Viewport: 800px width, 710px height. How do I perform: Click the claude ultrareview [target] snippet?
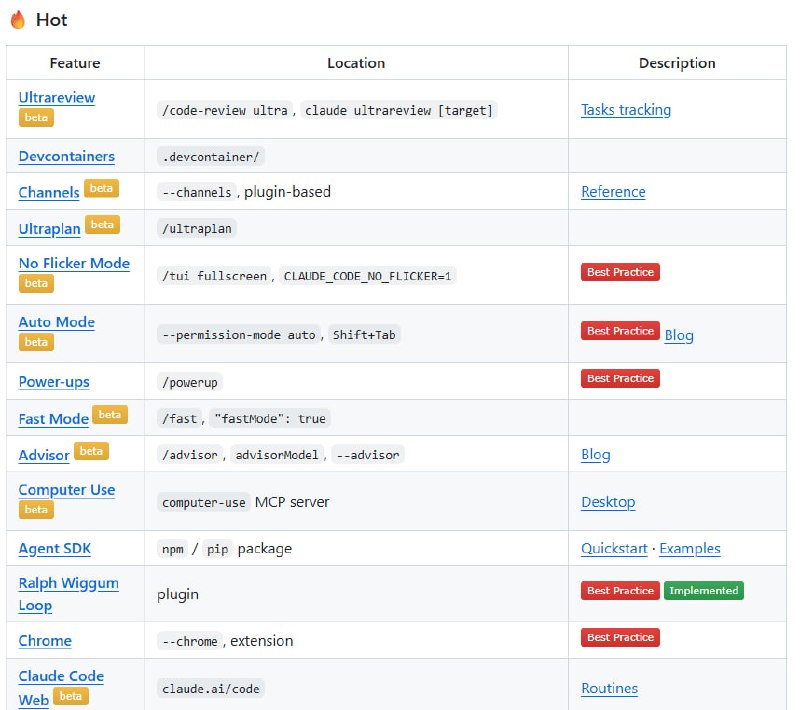click(398, 111)
